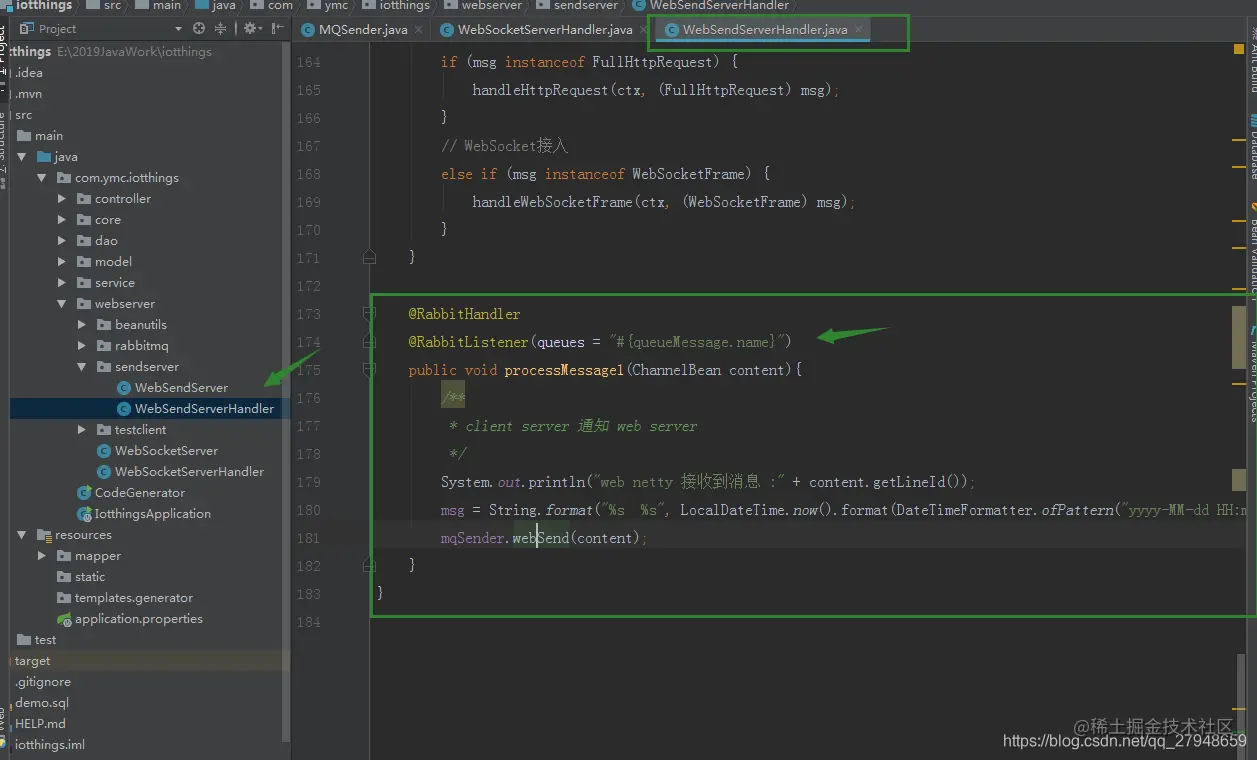Image resolution: width=1257 pixels, height=760 pixels.
Task: Expand the core package
Action: click(62, 220)
